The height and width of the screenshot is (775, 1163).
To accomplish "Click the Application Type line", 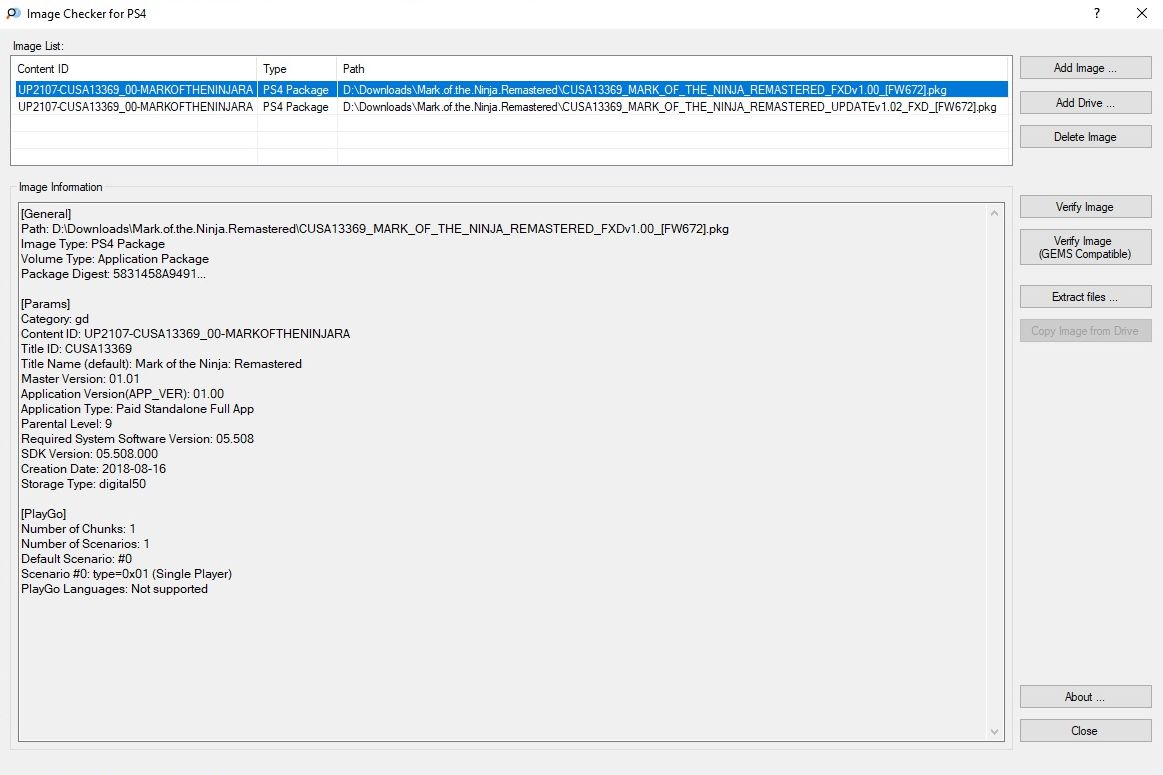I will tap(137, 409).
